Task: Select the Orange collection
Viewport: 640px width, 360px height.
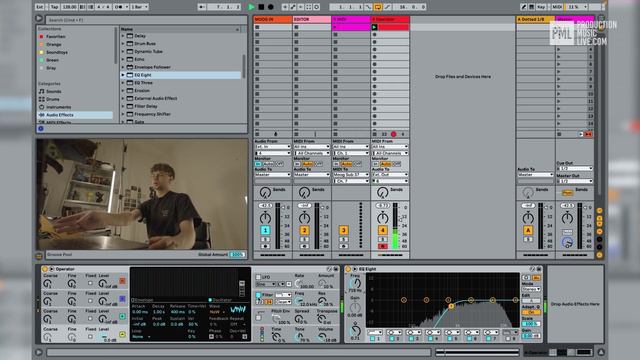Action: click(53, 44)
